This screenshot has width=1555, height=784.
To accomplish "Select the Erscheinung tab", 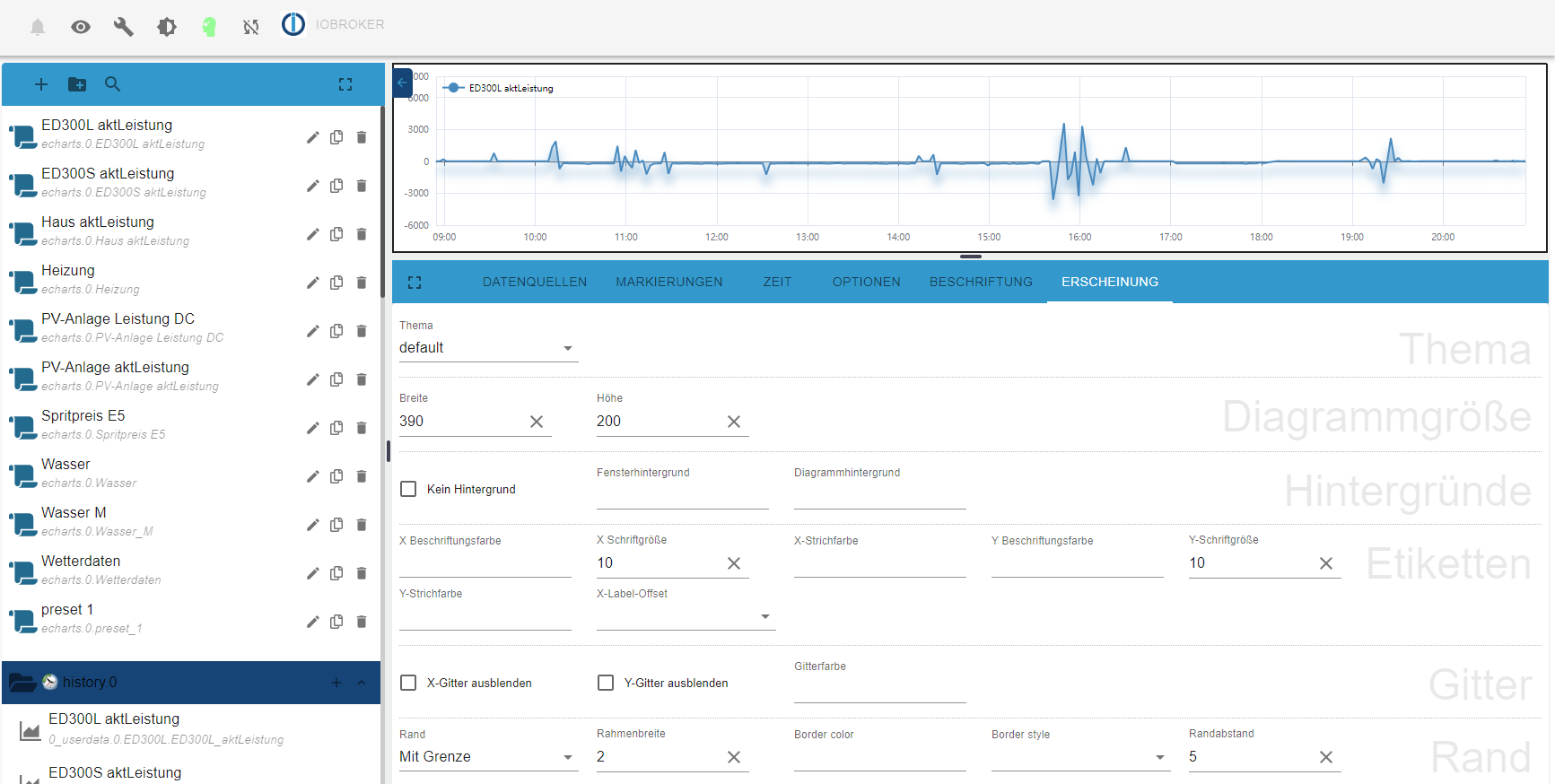I will click(1110, 282).
